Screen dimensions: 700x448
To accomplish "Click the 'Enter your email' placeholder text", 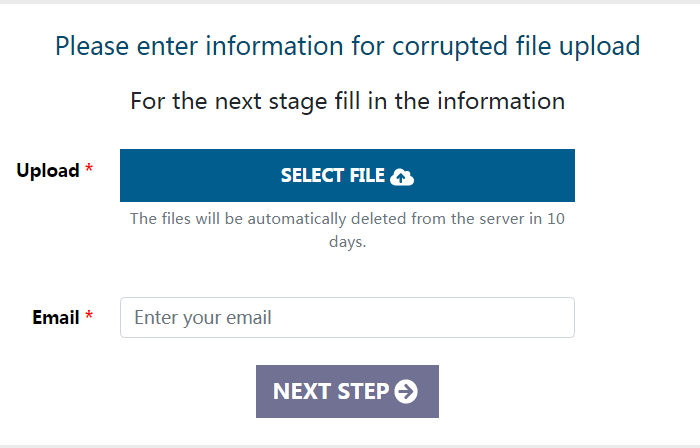I will coord(203,318).
